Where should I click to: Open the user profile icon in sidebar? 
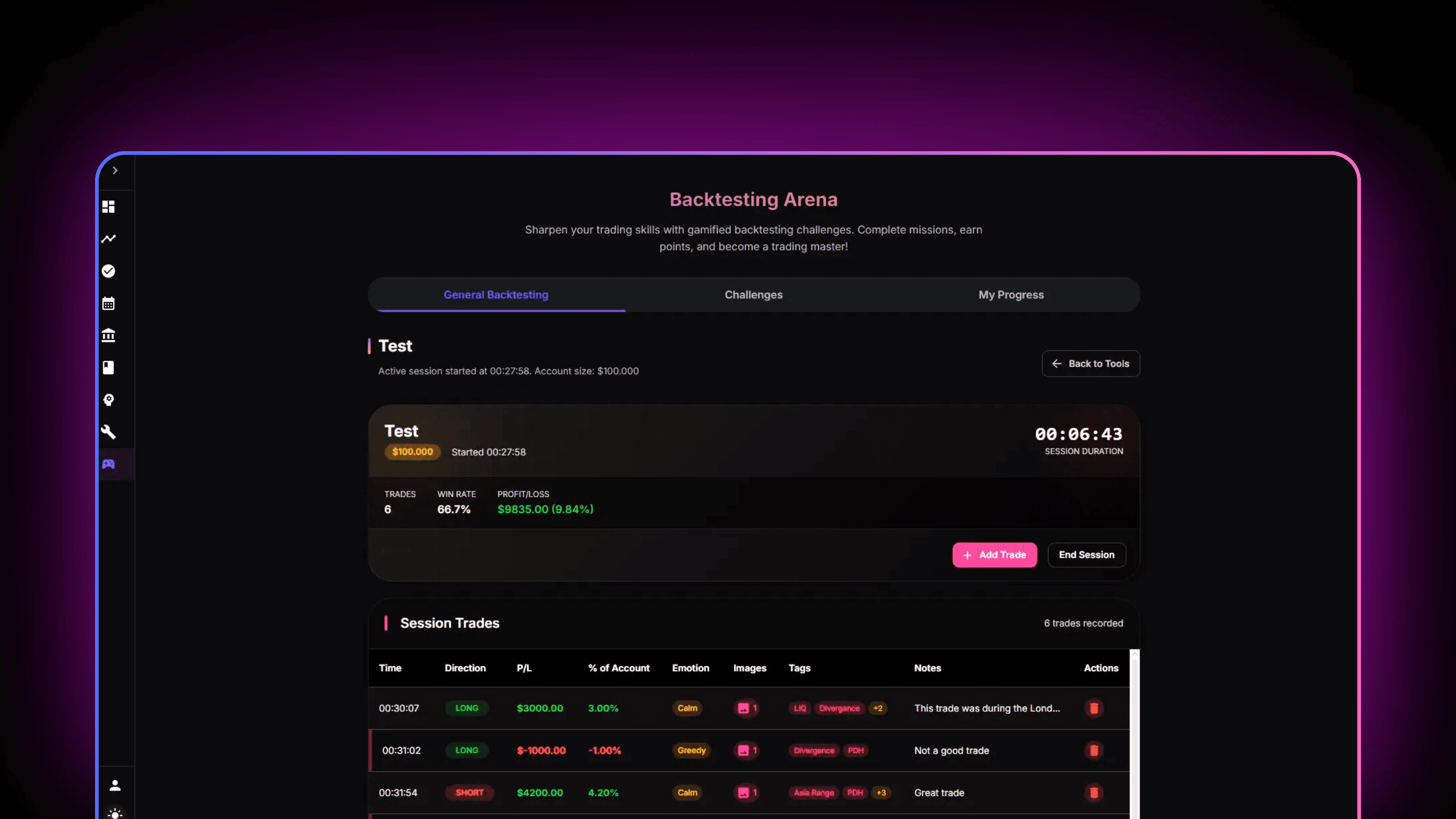coord(115,785)
